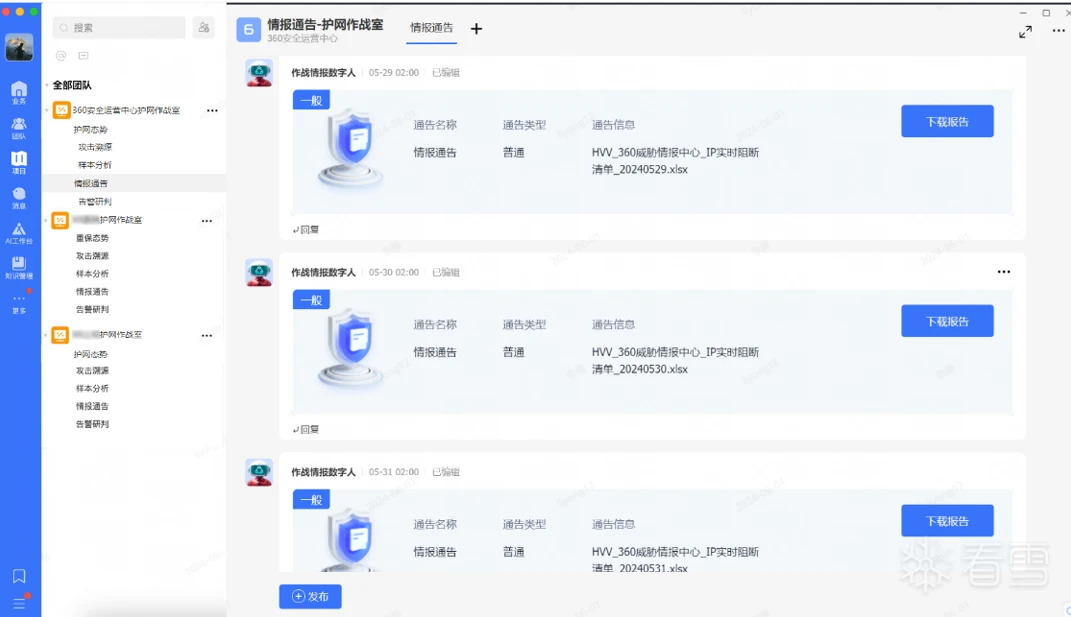The height and width of the screenshot is (617, 1071).
Task: Switch to the 情报通告 tab
Action: 431,28
